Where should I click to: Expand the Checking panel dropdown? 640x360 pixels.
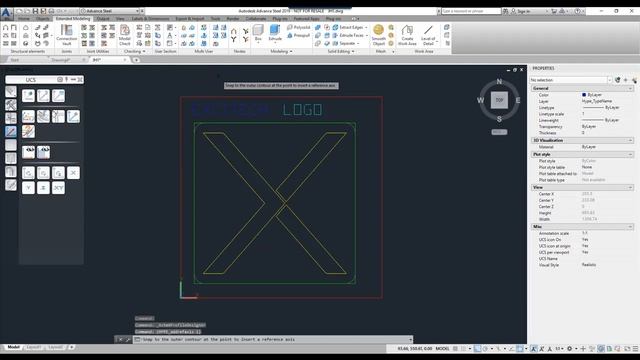[135, 51]
